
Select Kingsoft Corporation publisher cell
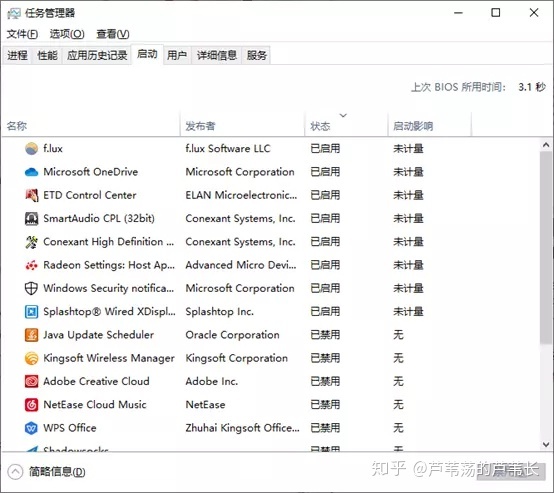[237, 358]
